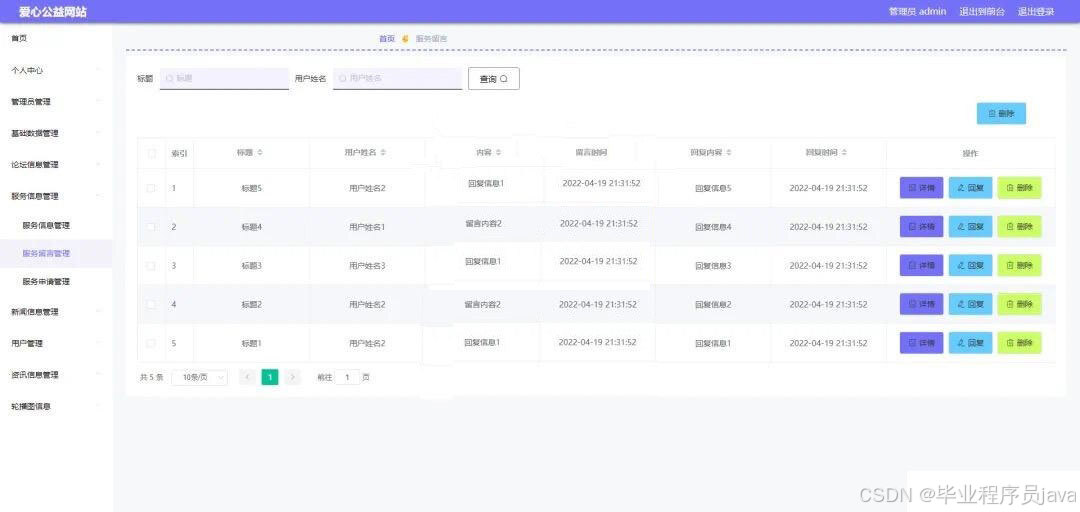Click cell 回复信息5
1080x512 pixels.
click(713, 188)
